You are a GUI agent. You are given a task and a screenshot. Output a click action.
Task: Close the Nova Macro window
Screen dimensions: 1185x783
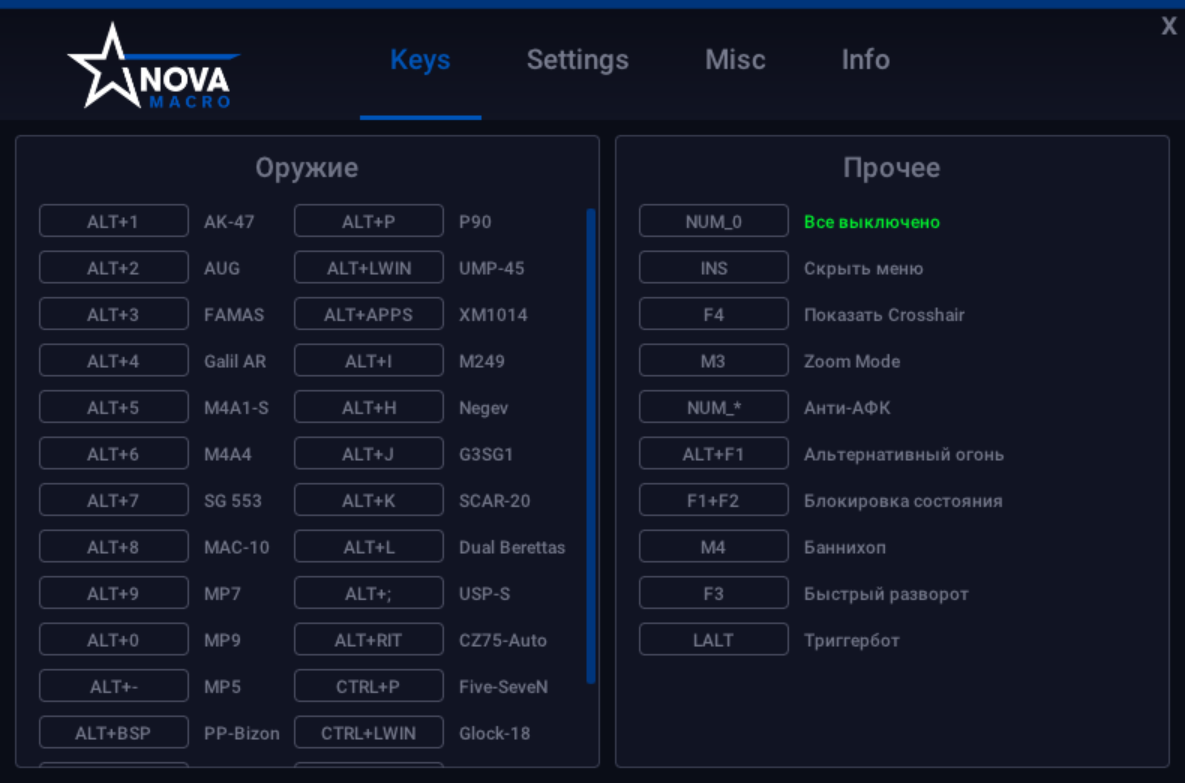(1167, 26)
